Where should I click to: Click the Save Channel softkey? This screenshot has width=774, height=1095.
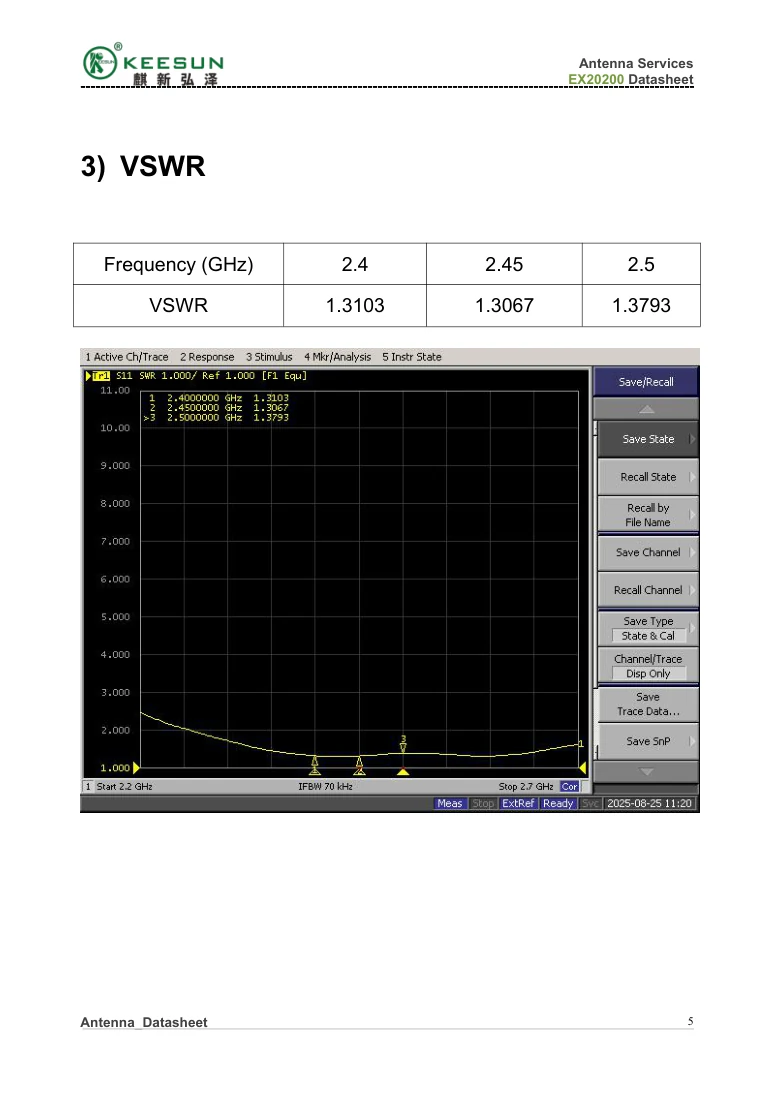[x=648, y=552]
